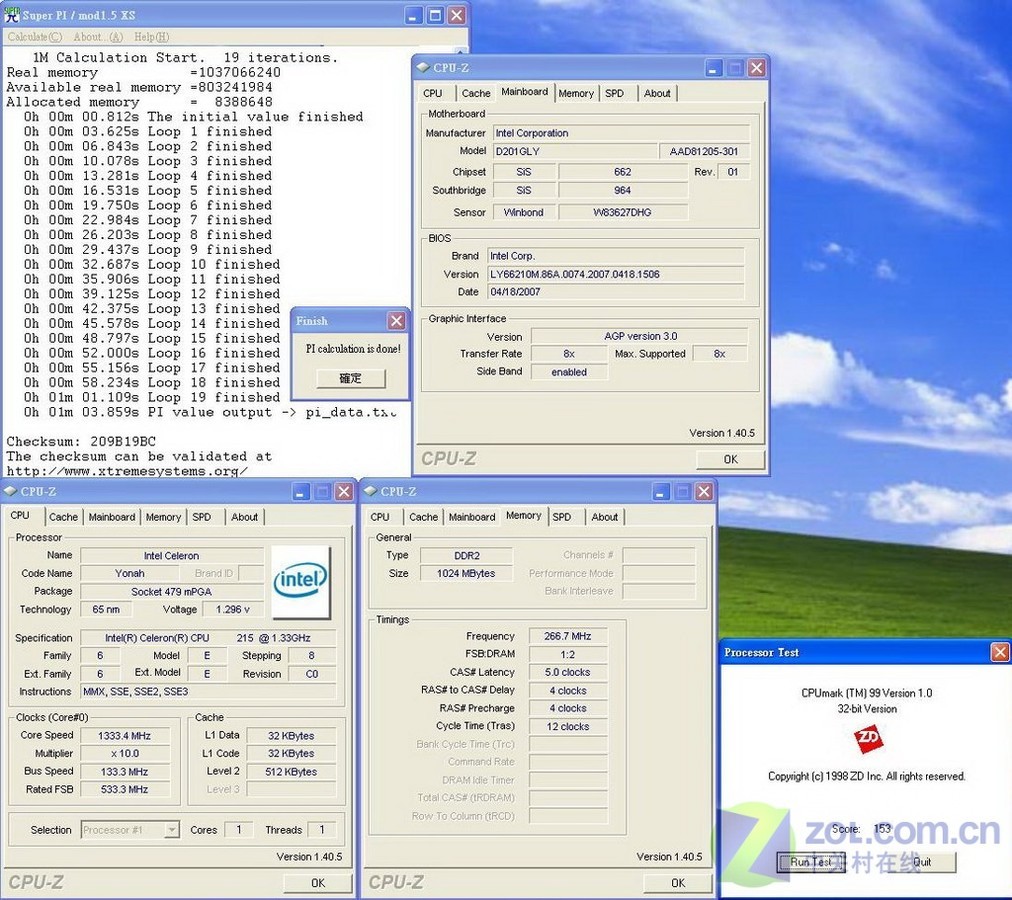Open Mainboard tab in the Processor CPU-Z window
1012x900 pixels.
coord(112,516)
